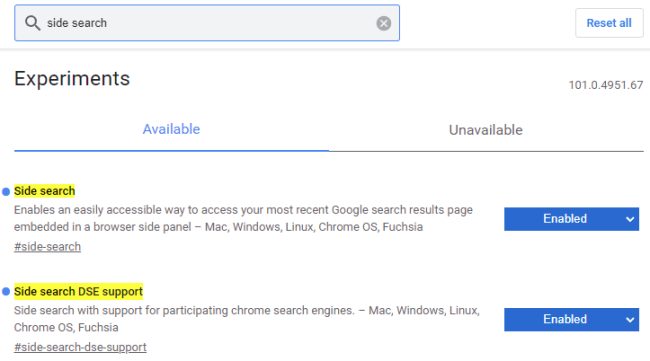Click the blue dot beside Side search DSE support

[x=6, y=292]
